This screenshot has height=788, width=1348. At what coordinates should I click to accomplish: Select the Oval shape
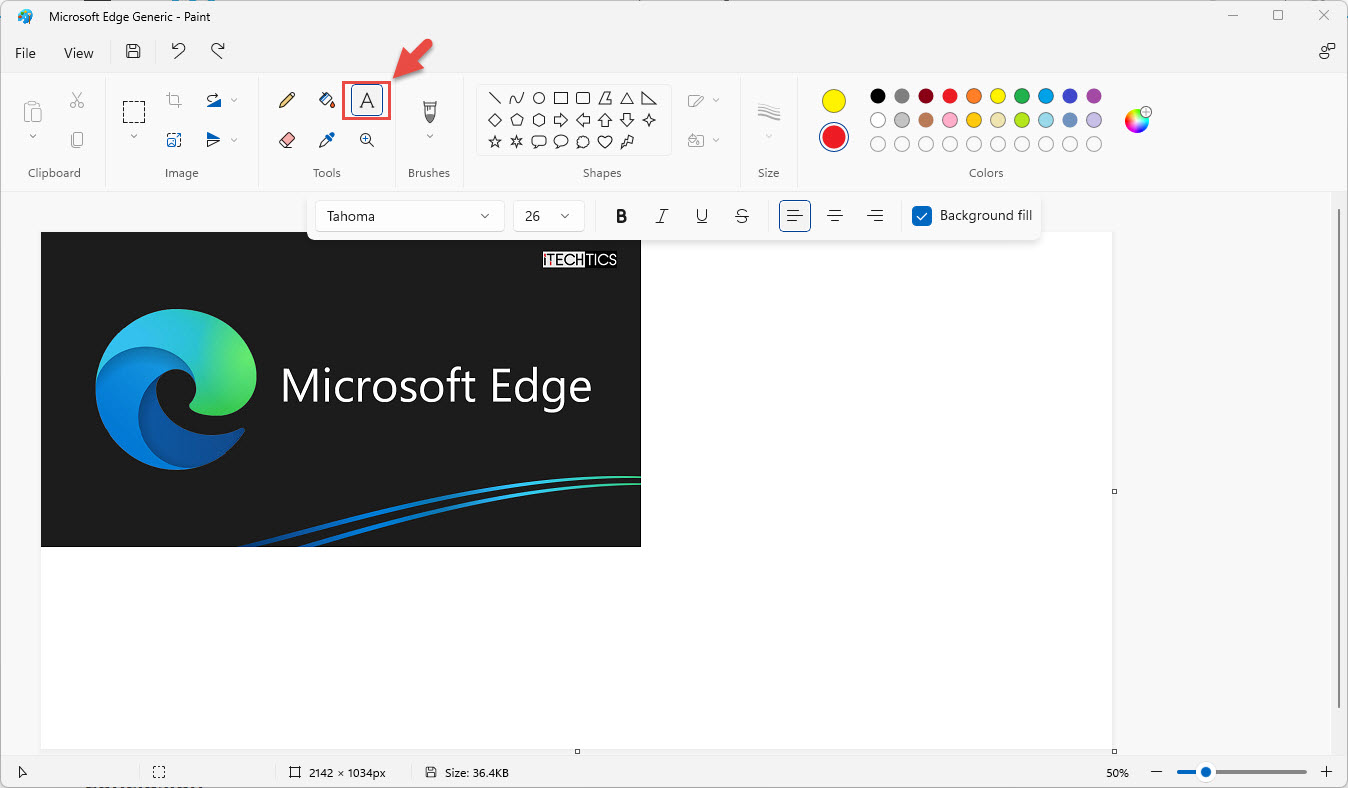(539, 98)
